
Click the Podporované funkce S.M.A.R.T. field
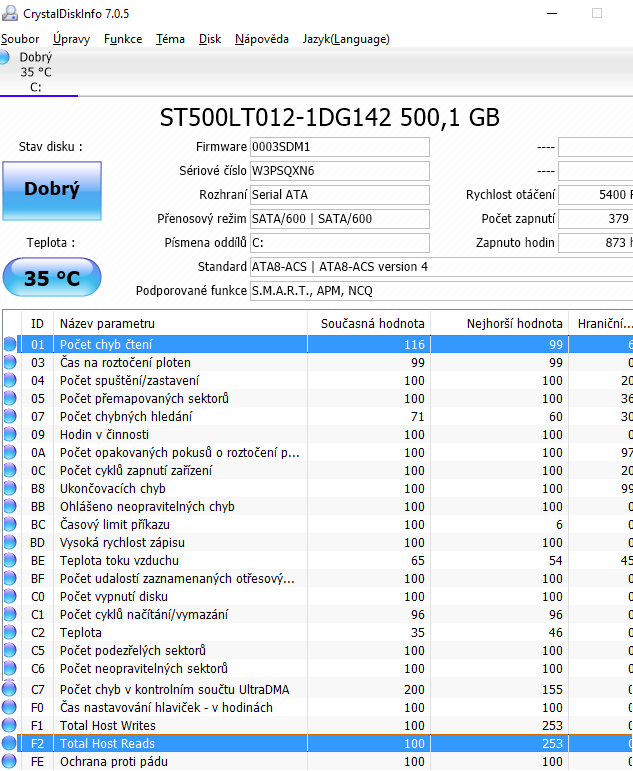point(441,291)
